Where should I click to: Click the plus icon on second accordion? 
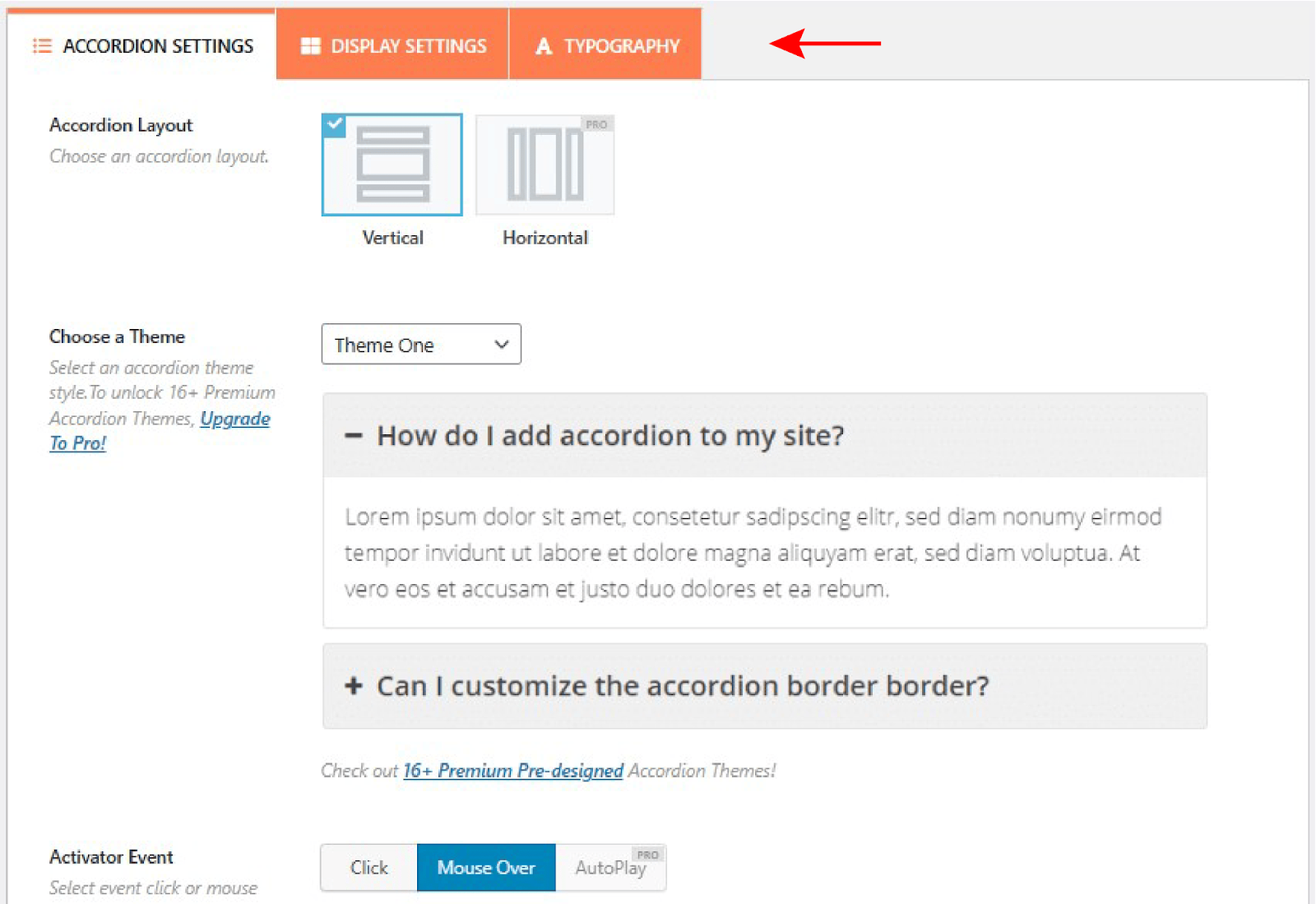click(x=354, y=685)
